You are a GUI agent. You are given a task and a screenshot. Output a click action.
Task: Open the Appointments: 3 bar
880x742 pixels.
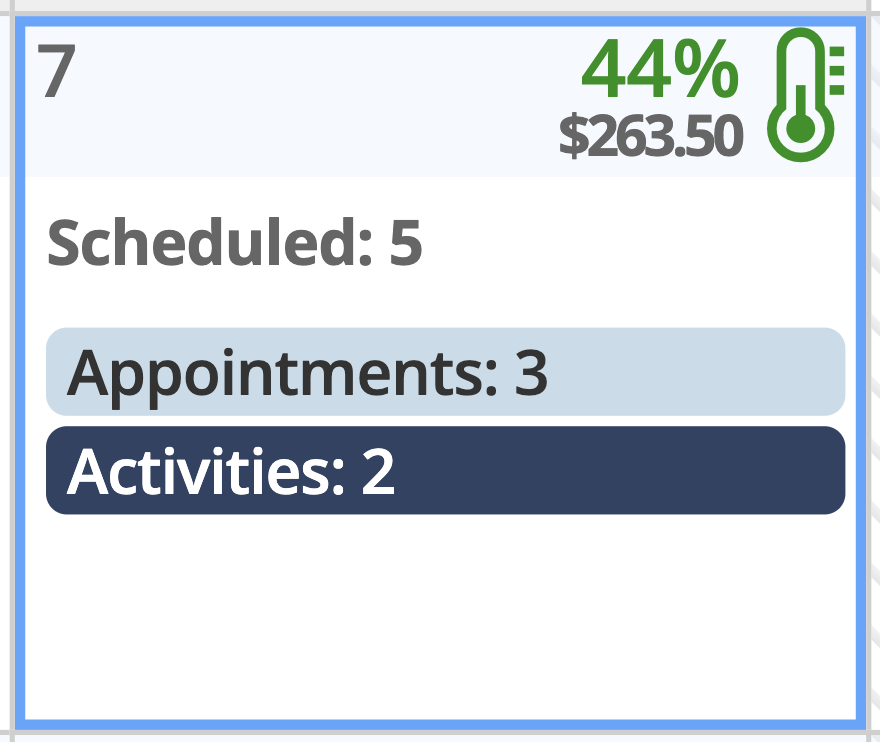tap(445, 371)
